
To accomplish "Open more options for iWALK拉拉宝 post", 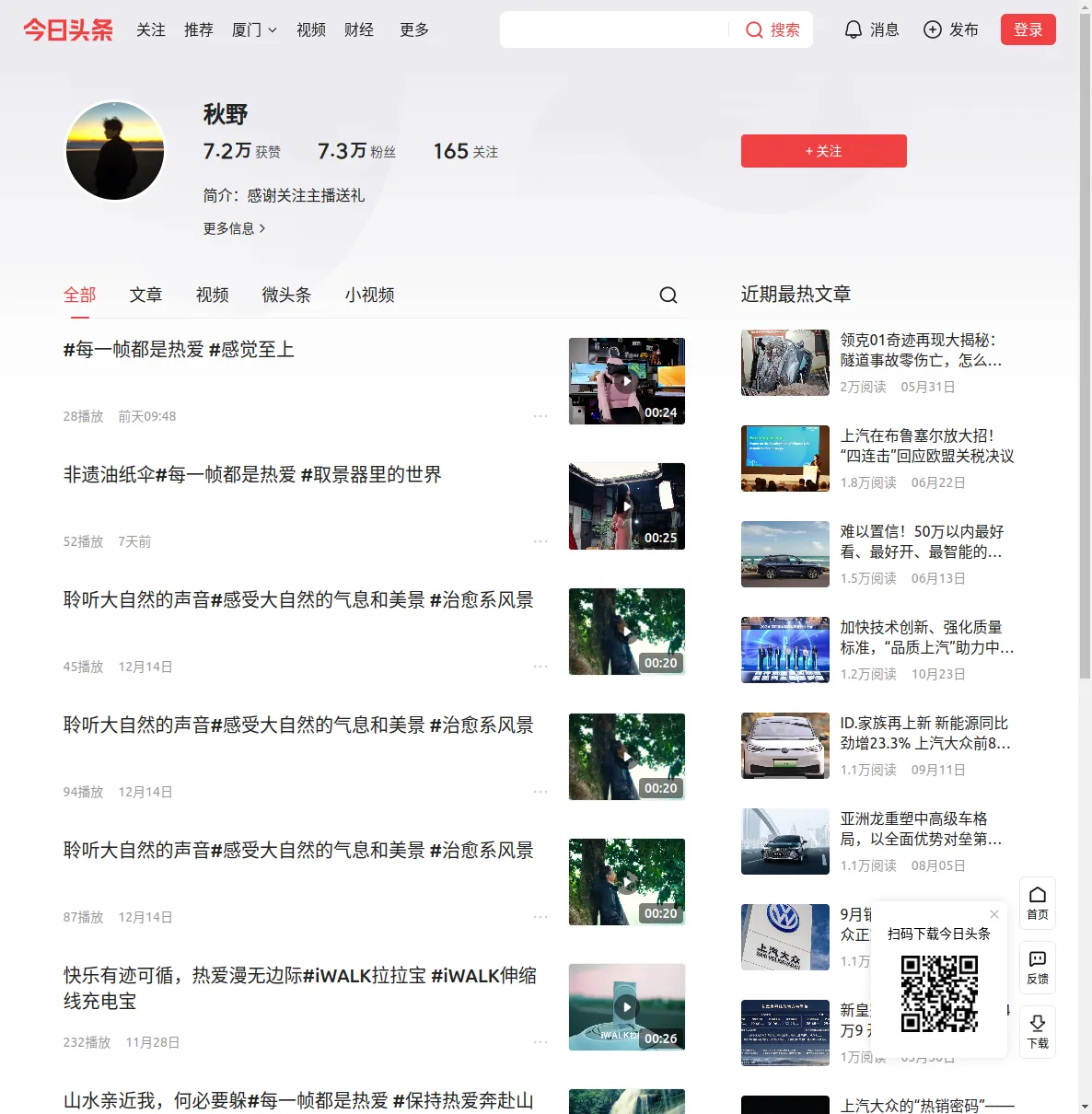I will 540,1042.
